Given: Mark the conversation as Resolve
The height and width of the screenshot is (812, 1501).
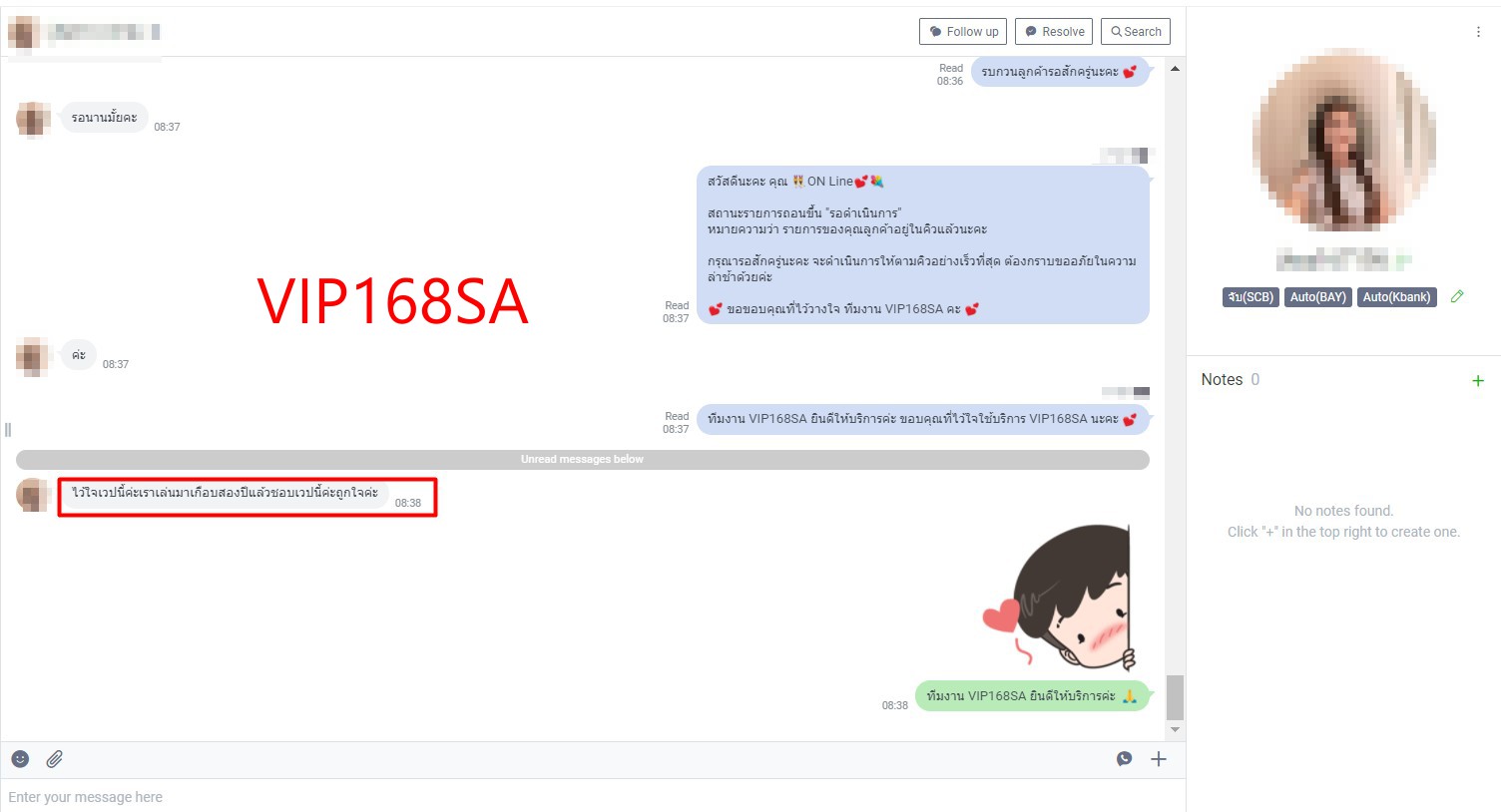Looking at the screenshot, I should point(1054,32).
